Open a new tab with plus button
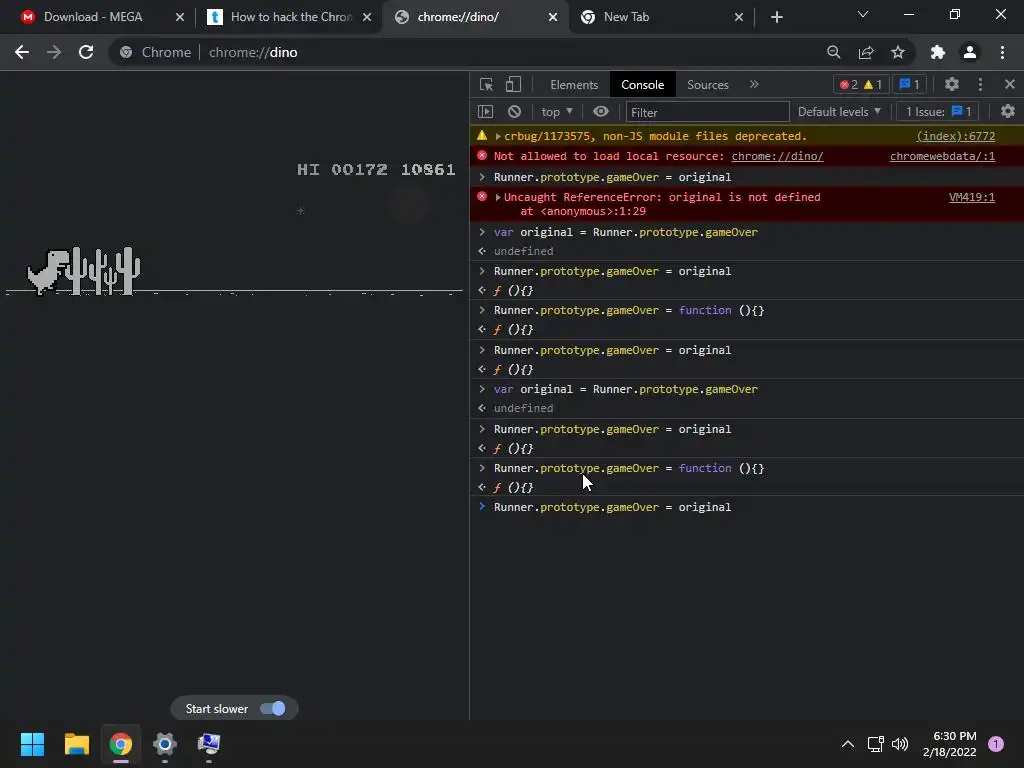The height and width of the screenshot is (768, 1024). [776, 17]
